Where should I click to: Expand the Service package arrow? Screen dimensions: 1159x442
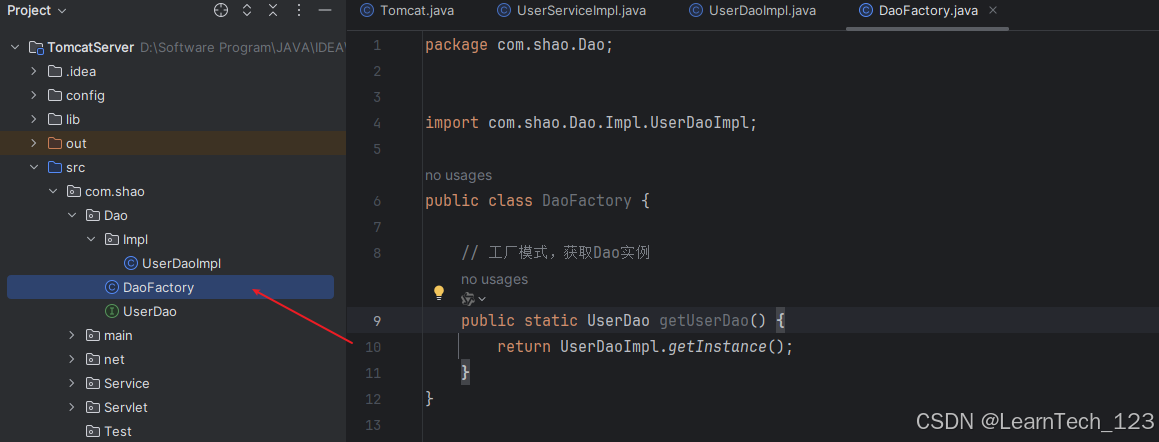tap(72, 384)
